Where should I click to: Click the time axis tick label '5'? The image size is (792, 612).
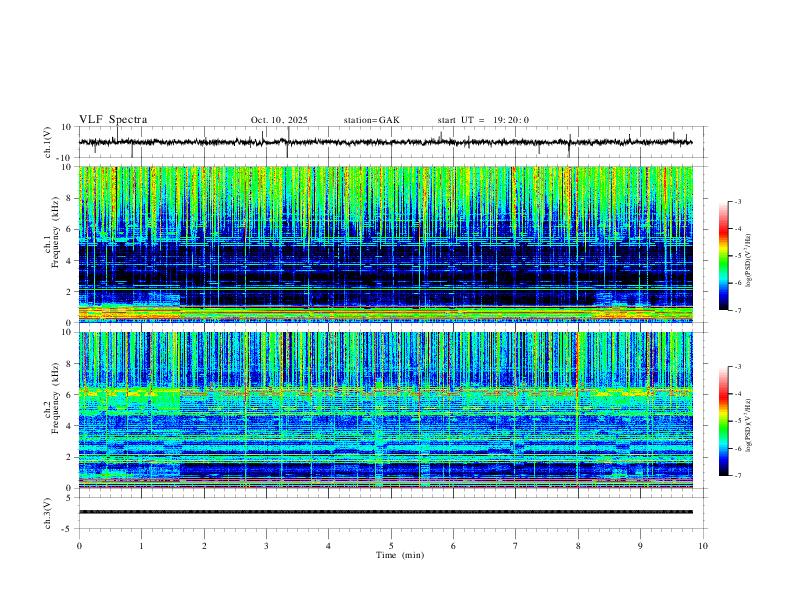click(x=391, y=546)
